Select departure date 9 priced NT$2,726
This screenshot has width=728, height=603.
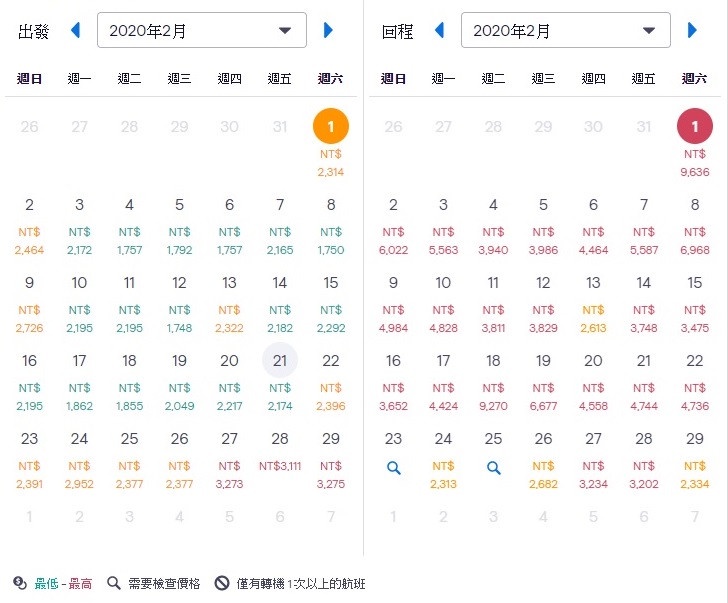point(29,305)
